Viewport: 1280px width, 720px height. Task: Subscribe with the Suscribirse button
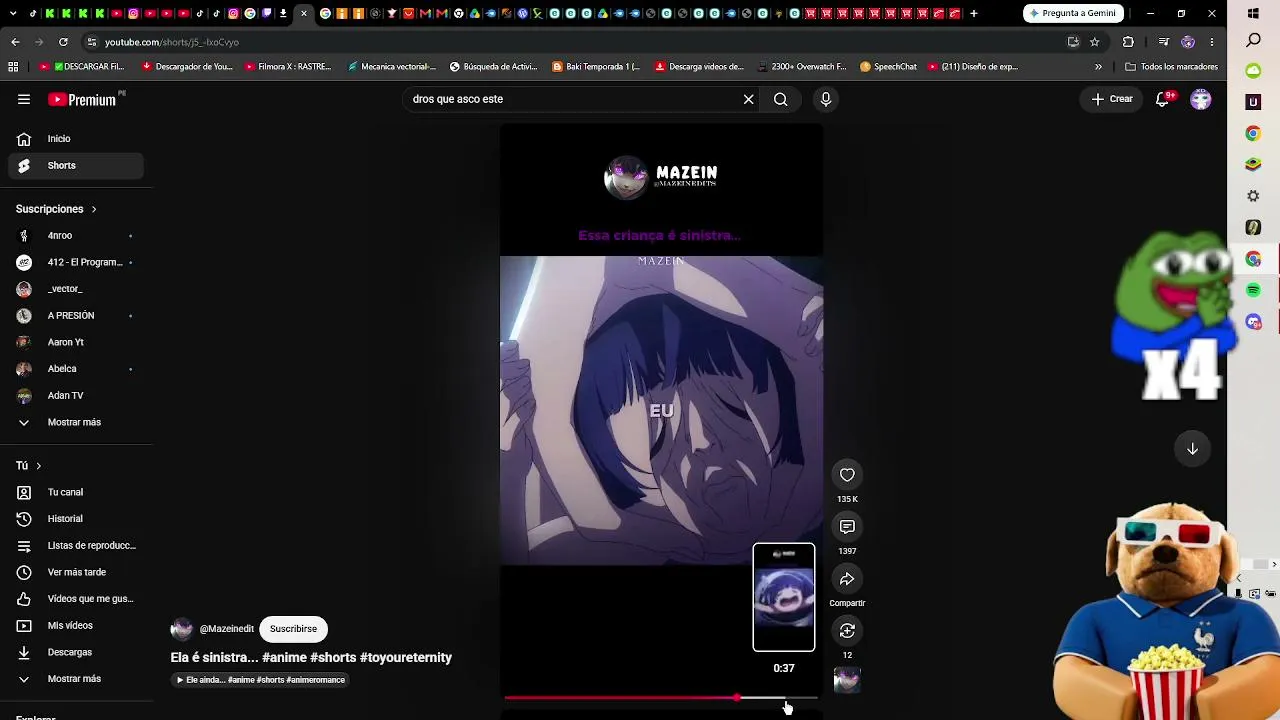[x=293, y=629]
